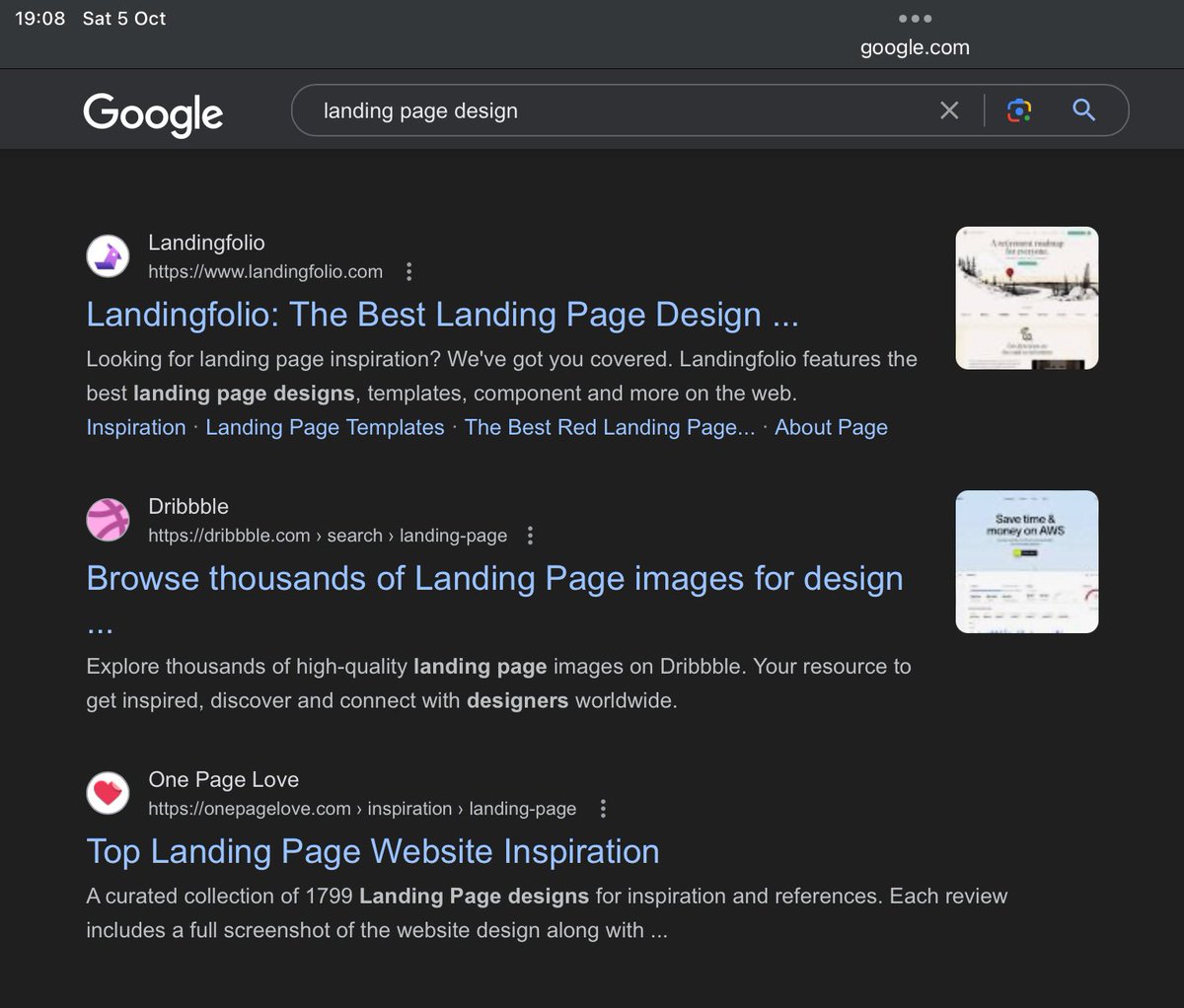This screenshot has height=1008, width=1184.
Task: Click the Dribbble 'Save time & money on AWS' thumbnail
Action: click(1027, 561)
